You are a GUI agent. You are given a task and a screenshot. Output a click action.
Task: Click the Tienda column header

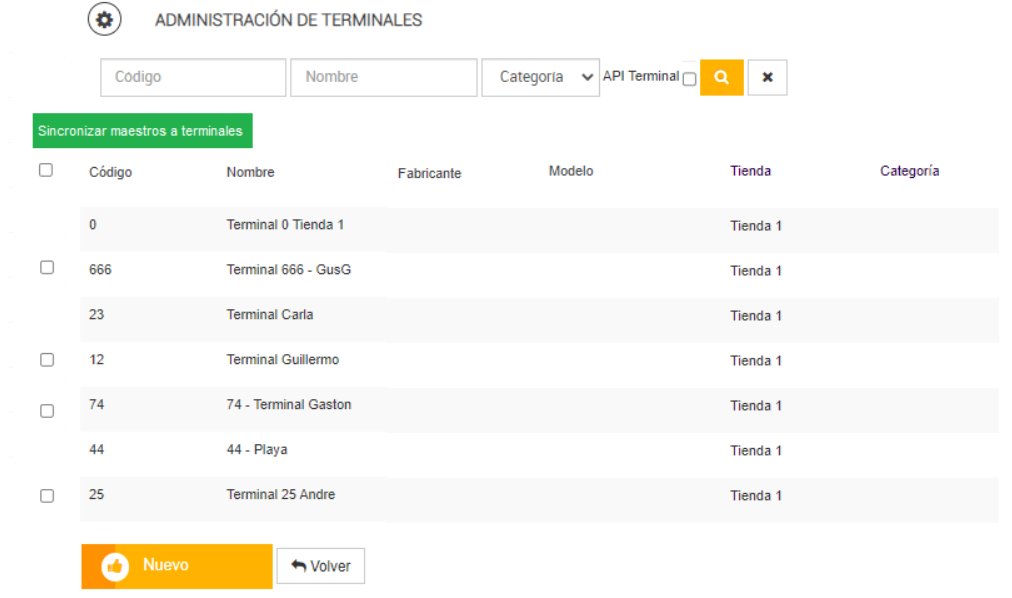[x=750, y=171]
